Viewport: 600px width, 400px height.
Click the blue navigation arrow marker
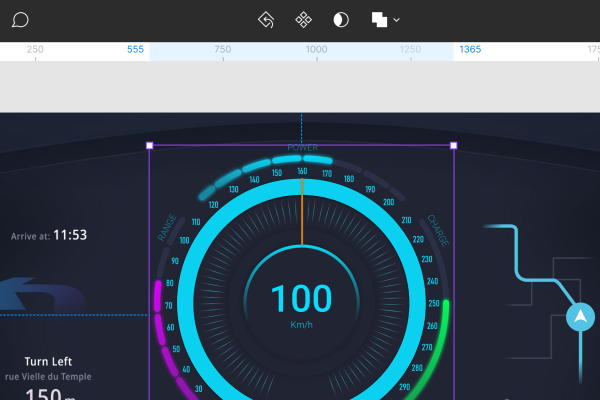[x=580, y=318]
